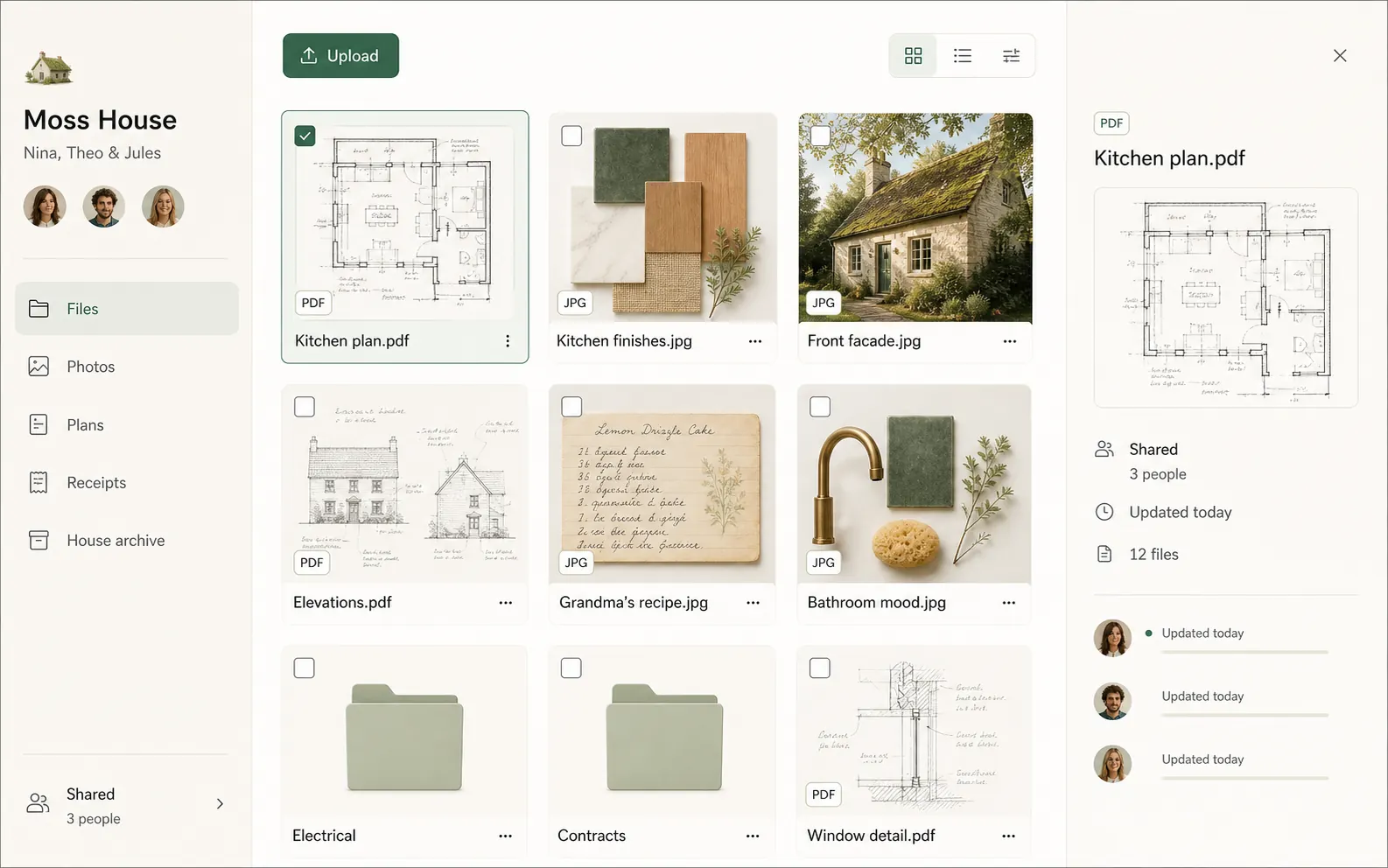The height and width of the screenshot is (868, 1388).
Task: Click the Kitchen plan.pdf title in details panel
Action: coord(1169,158)
